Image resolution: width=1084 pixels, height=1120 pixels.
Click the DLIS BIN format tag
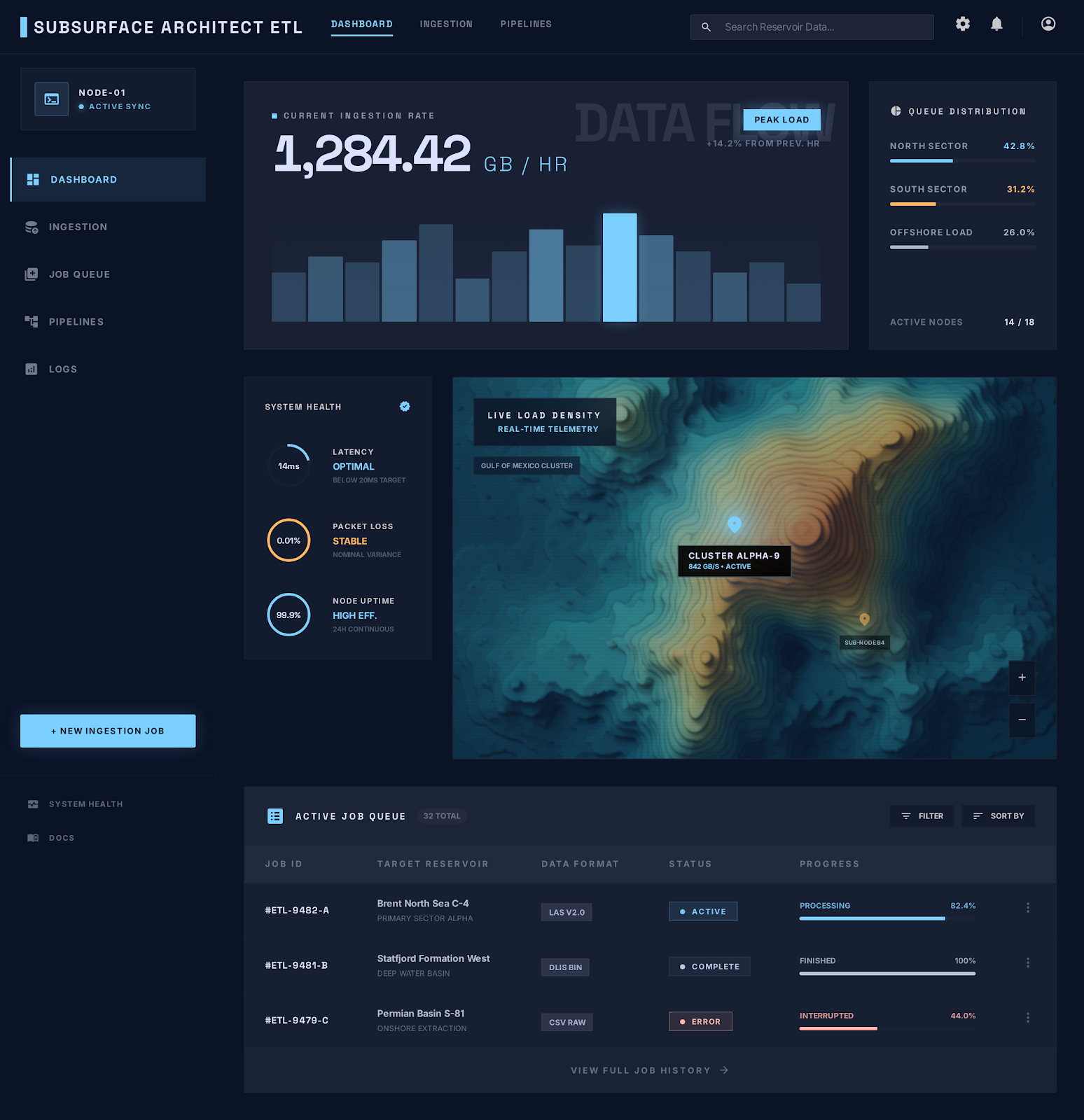[x=565, y=967]
